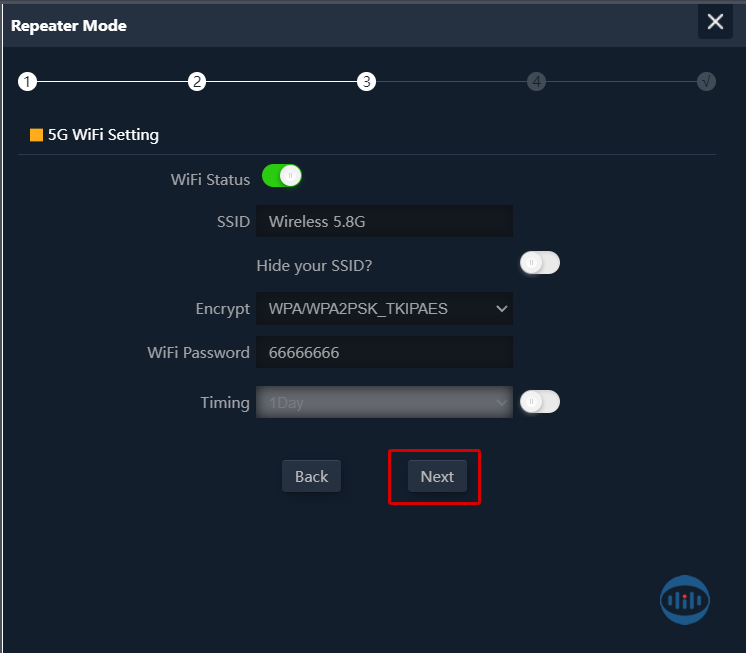Click the orange square beside 5G WiFi Setting

point(37,135)
